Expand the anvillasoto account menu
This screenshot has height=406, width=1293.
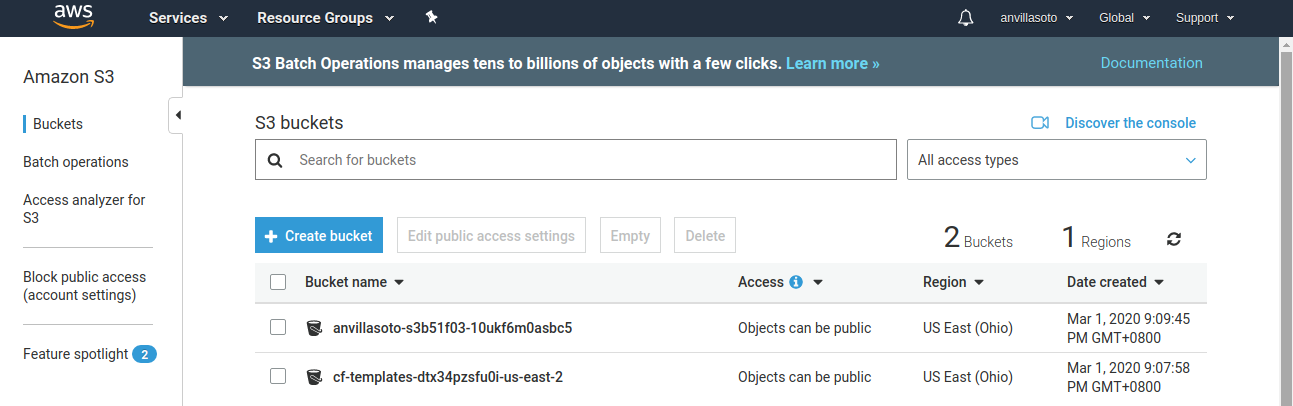1037,17
